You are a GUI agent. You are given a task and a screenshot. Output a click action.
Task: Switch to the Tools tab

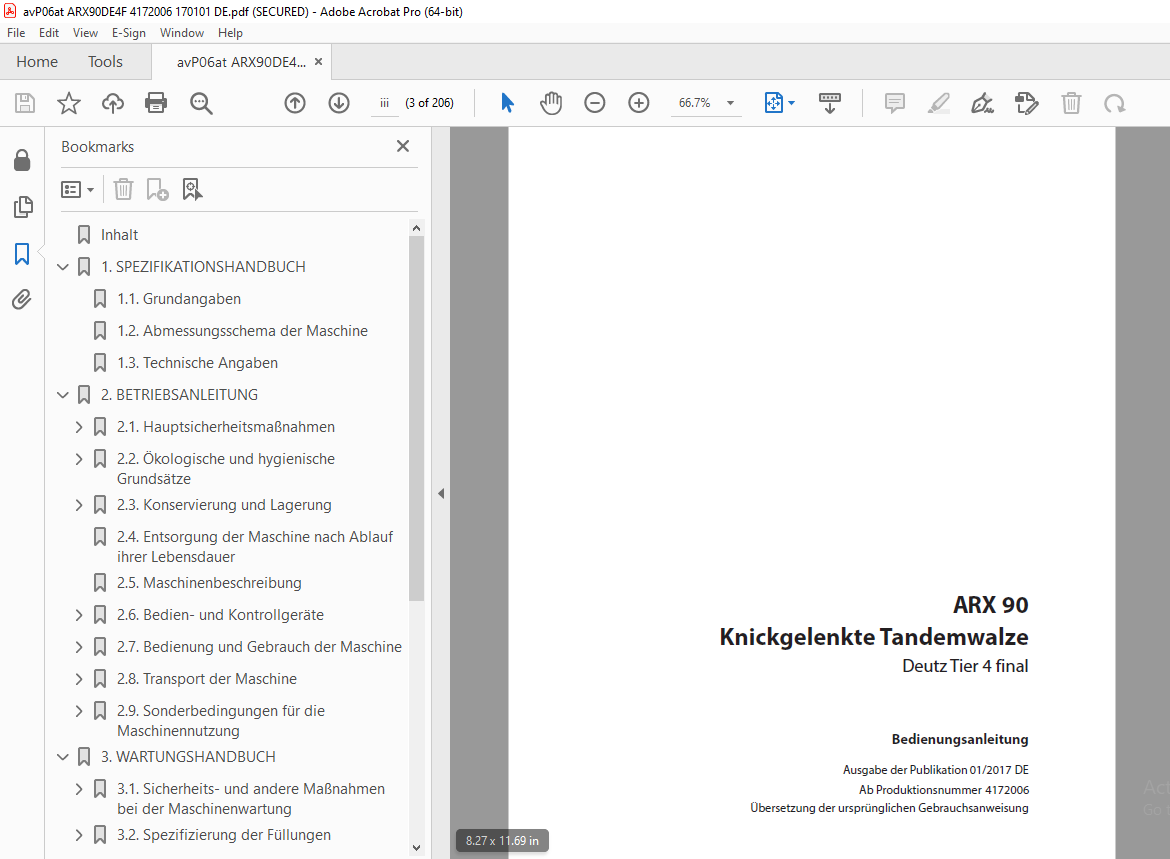[x=105, y=62]
